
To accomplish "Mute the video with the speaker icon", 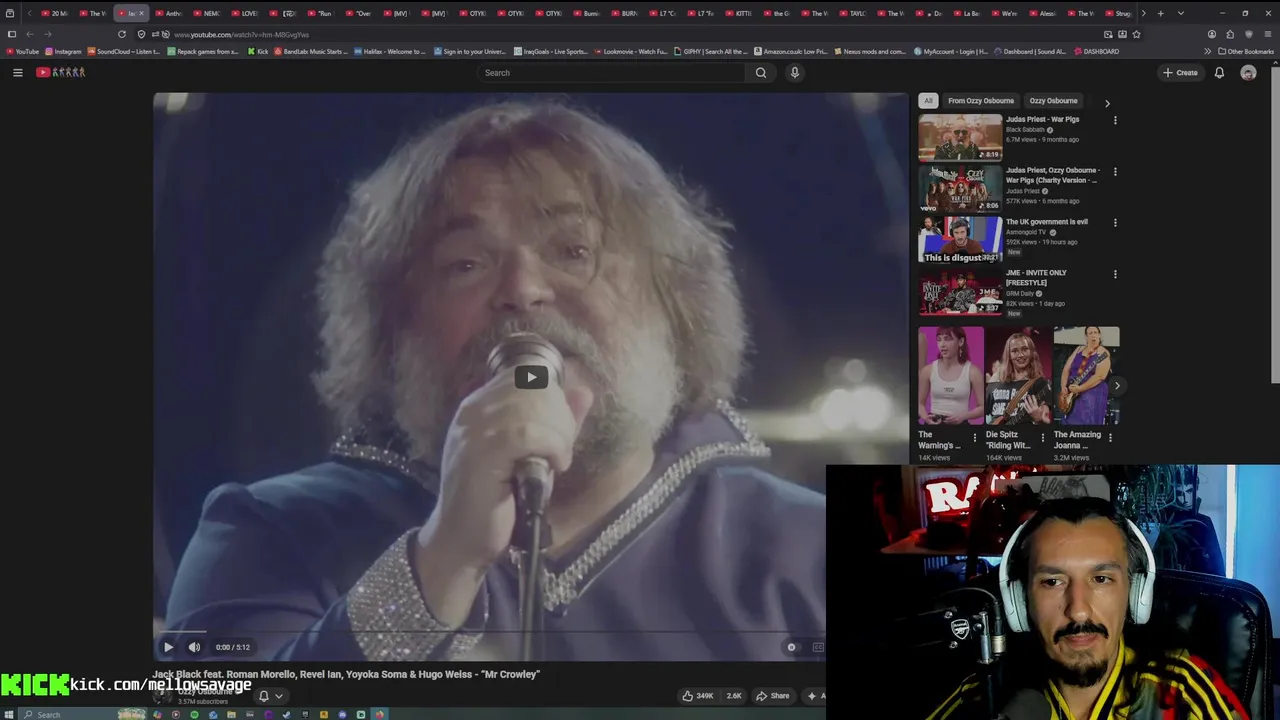I will pos(194,647).
